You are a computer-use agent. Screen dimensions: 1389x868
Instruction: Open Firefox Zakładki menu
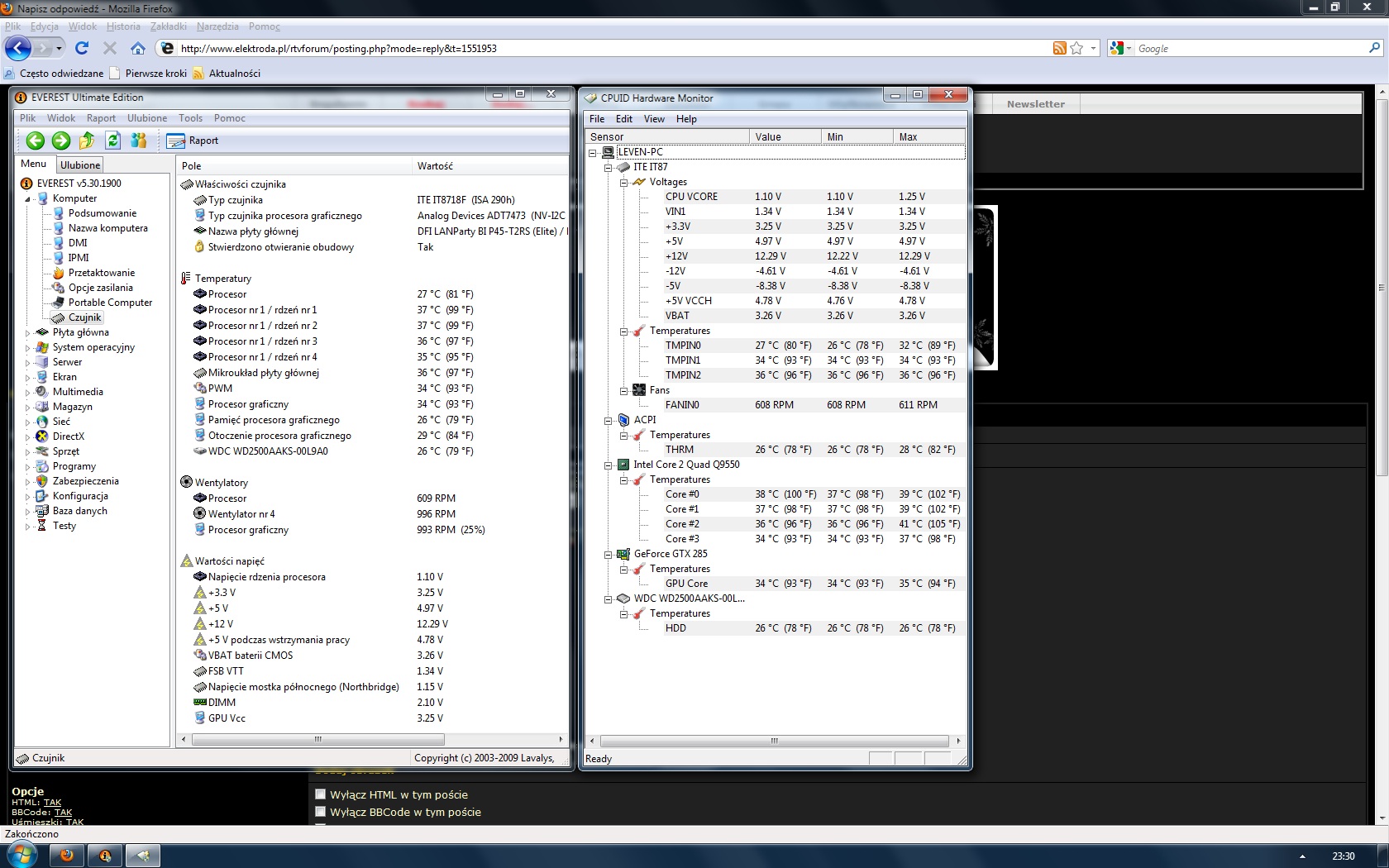168,26
